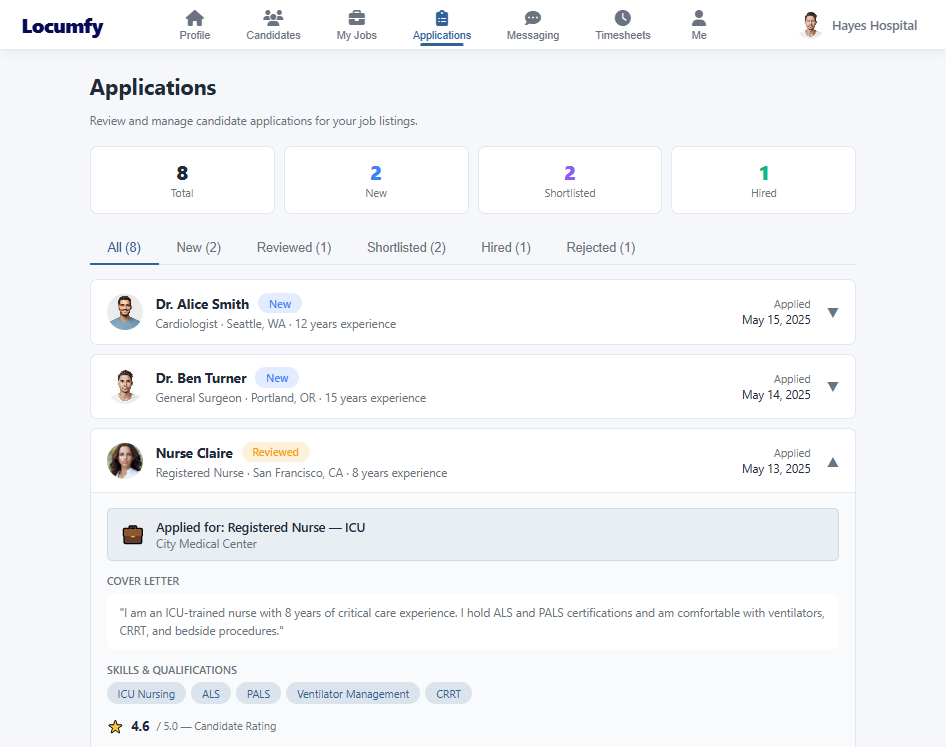Viewport: 946px width, 747px height.
Task: Click the 'May 13, 2025' applied date
Action: 776,469
